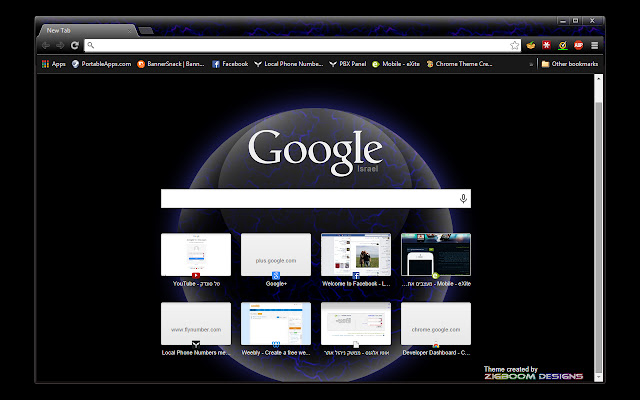Focus the address bar

(302, 45)
